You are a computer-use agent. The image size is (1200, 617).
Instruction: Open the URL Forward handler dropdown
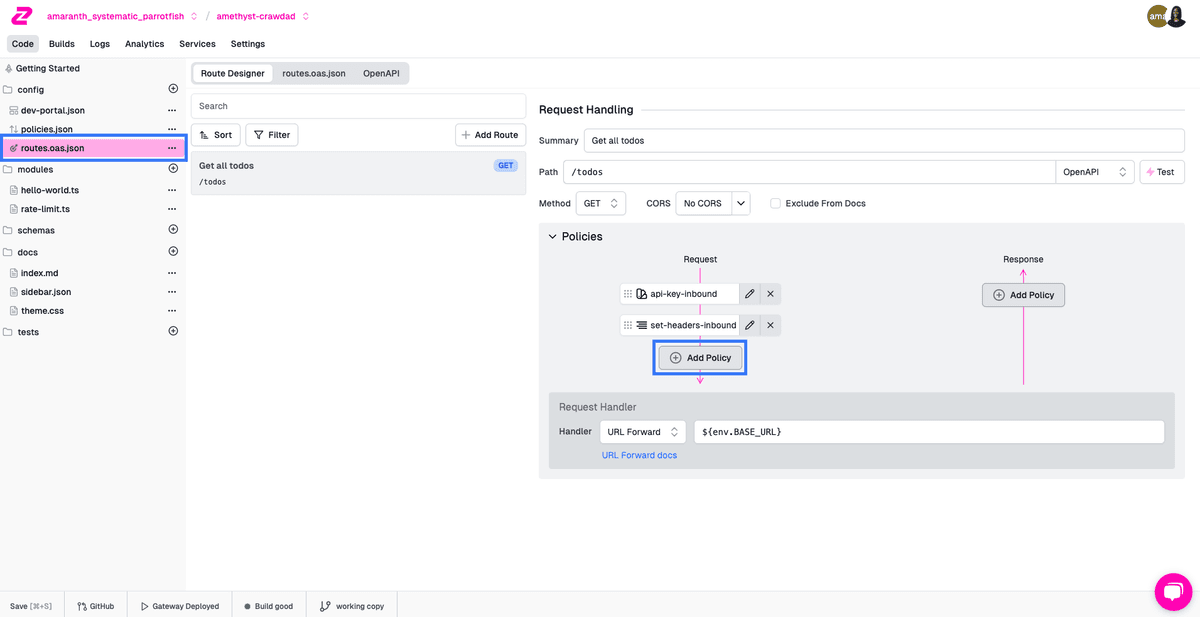tap(642, 432)
